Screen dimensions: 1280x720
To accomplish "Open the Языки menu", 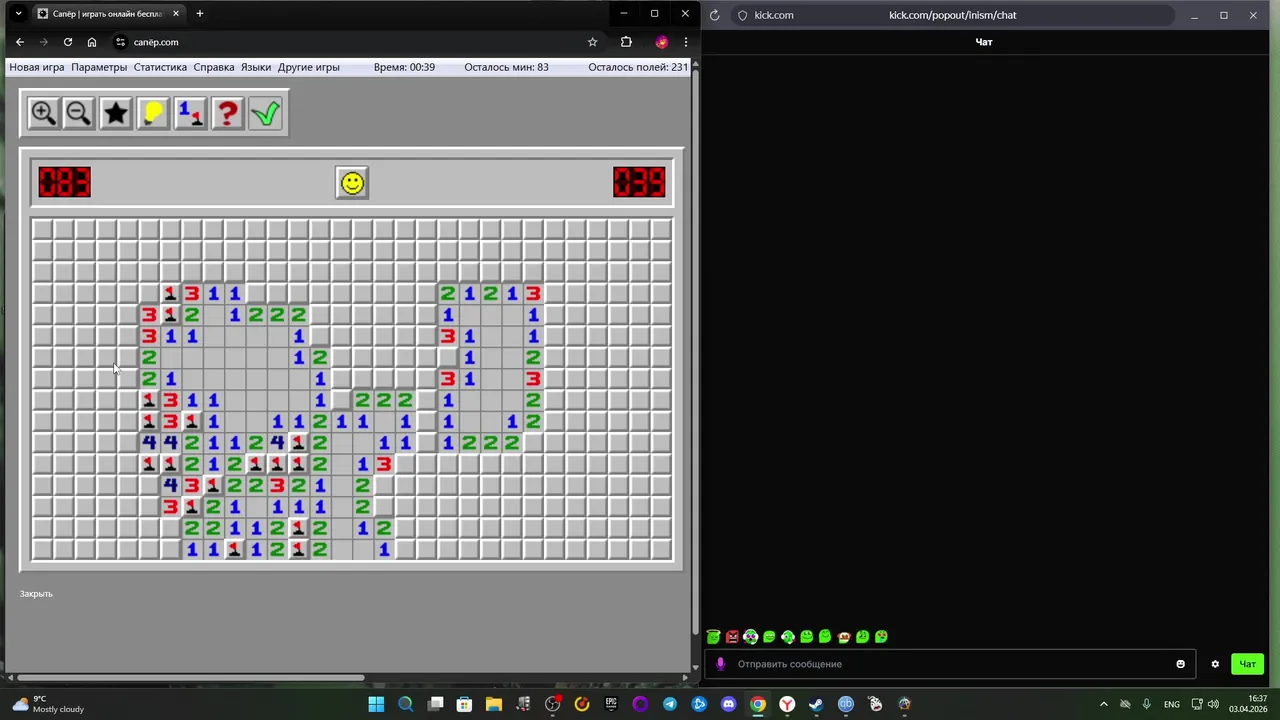I will click(256, 67).
